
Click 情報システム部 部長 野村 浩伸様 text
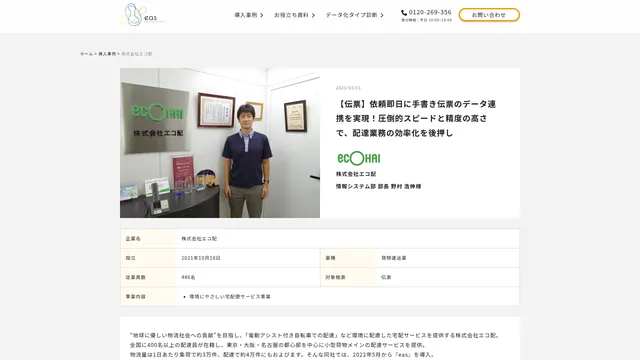coord(378,187)
